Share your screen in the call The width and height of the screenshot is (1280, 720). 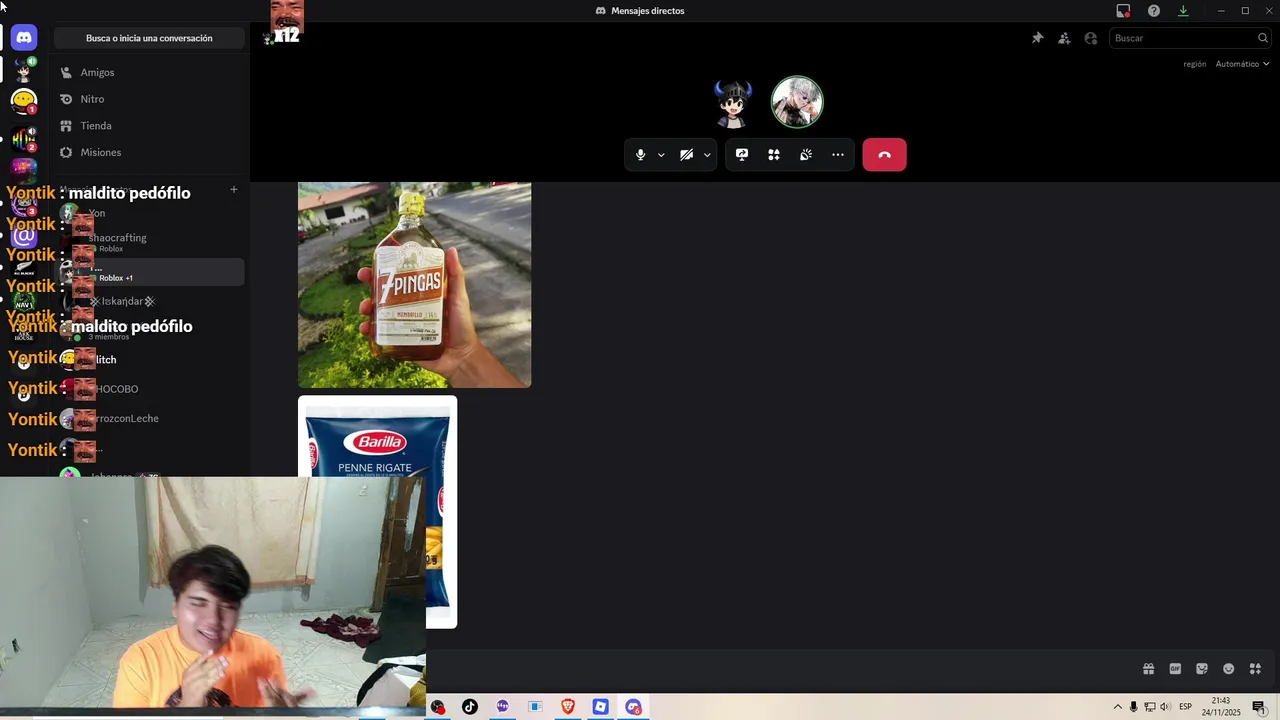742,155
